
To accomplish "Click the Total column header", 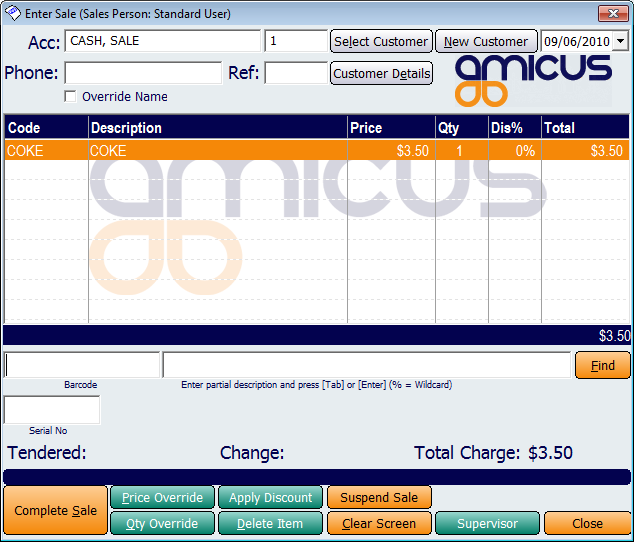I will (x=585, y=128).
